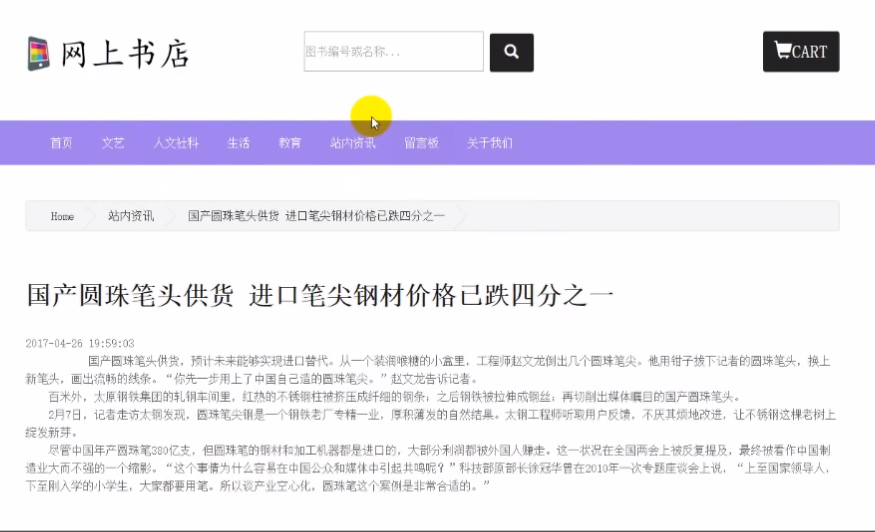This screenshot has height=532, width=875.
Task: Click the bookstore tablet logo icon
Action: point(39,54)
